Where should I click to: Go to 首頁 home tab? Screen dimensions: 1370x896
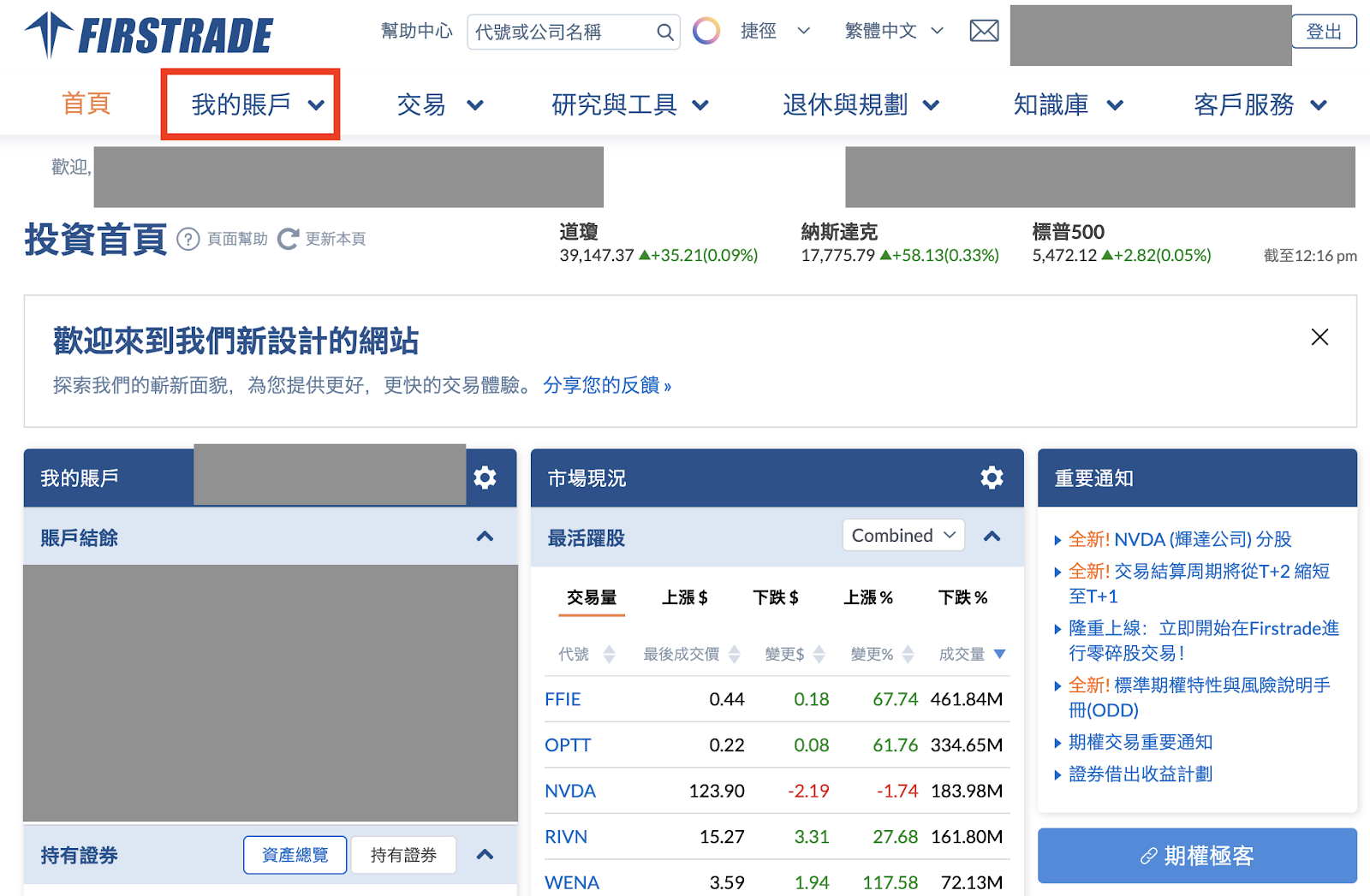[x=86, y=104]
